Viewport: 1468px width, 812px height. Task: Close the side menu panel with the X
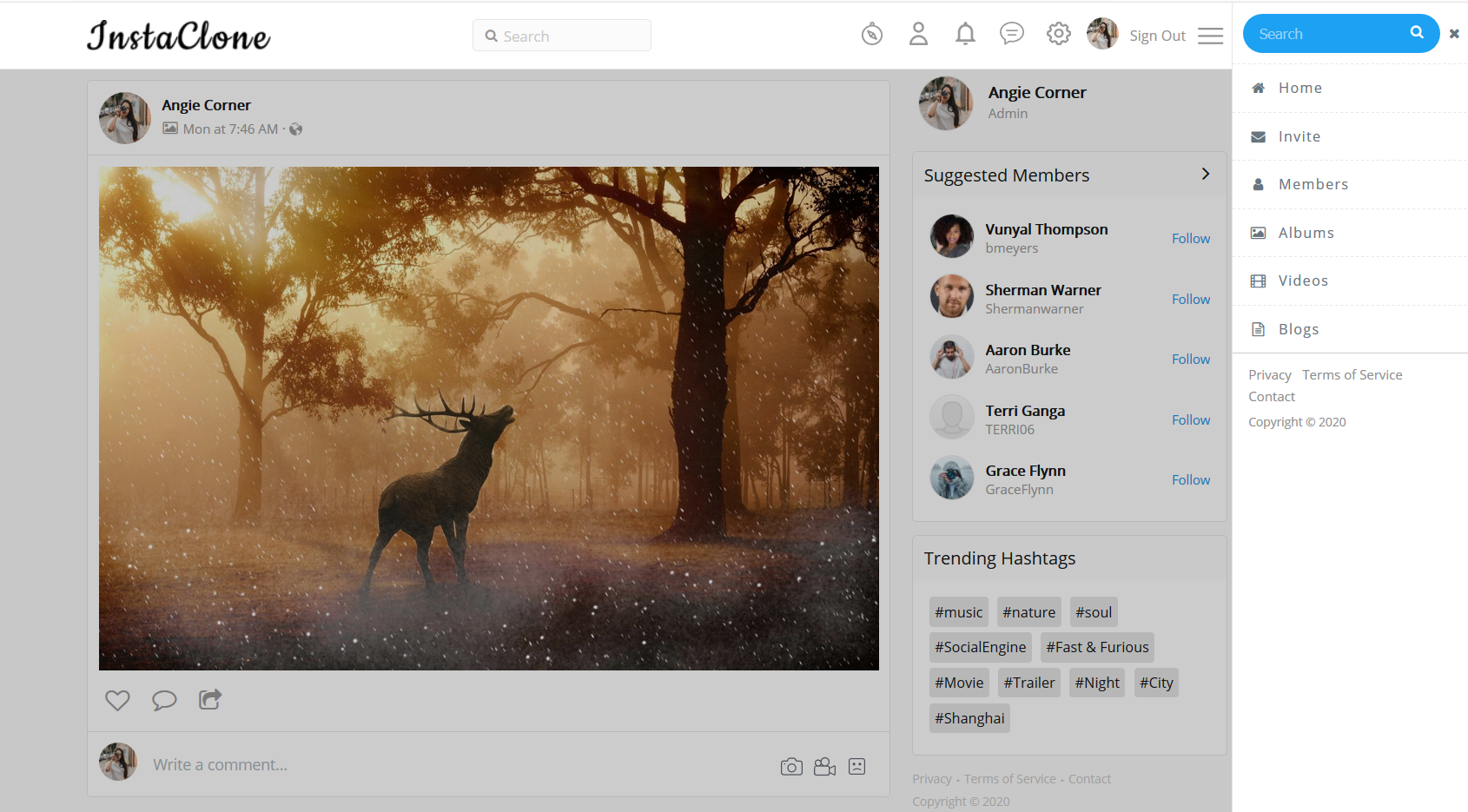pyautogui.click(x=1454, y=34)
